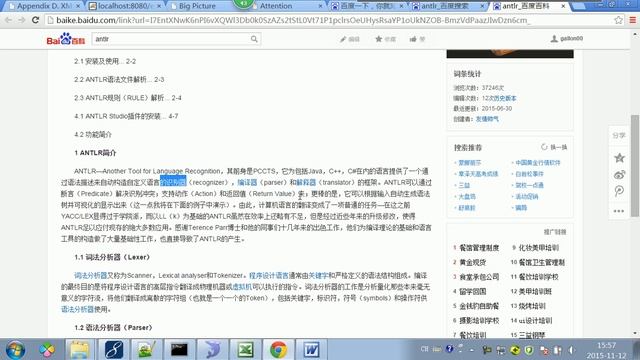Open Windows Explorer folder from taskbar
Screen dimensions: 640x360
pos(79,350)
